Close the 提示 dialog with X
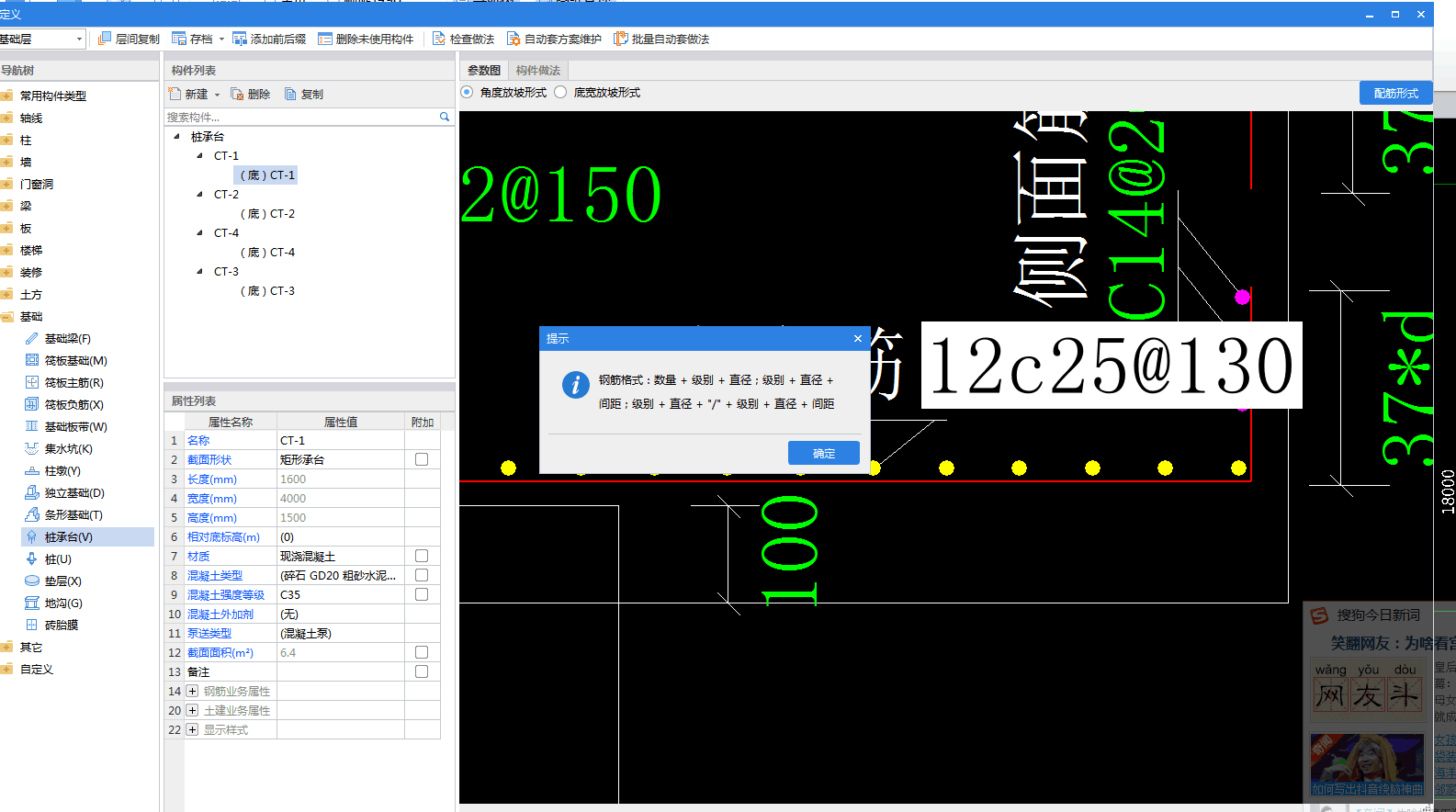 tap(858, 338)
